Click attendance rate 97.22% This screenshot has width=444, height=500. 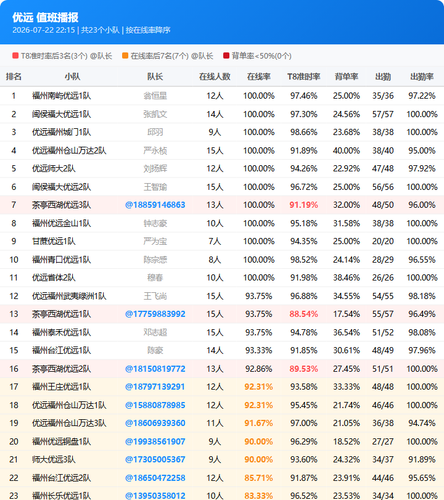(422, 96)
